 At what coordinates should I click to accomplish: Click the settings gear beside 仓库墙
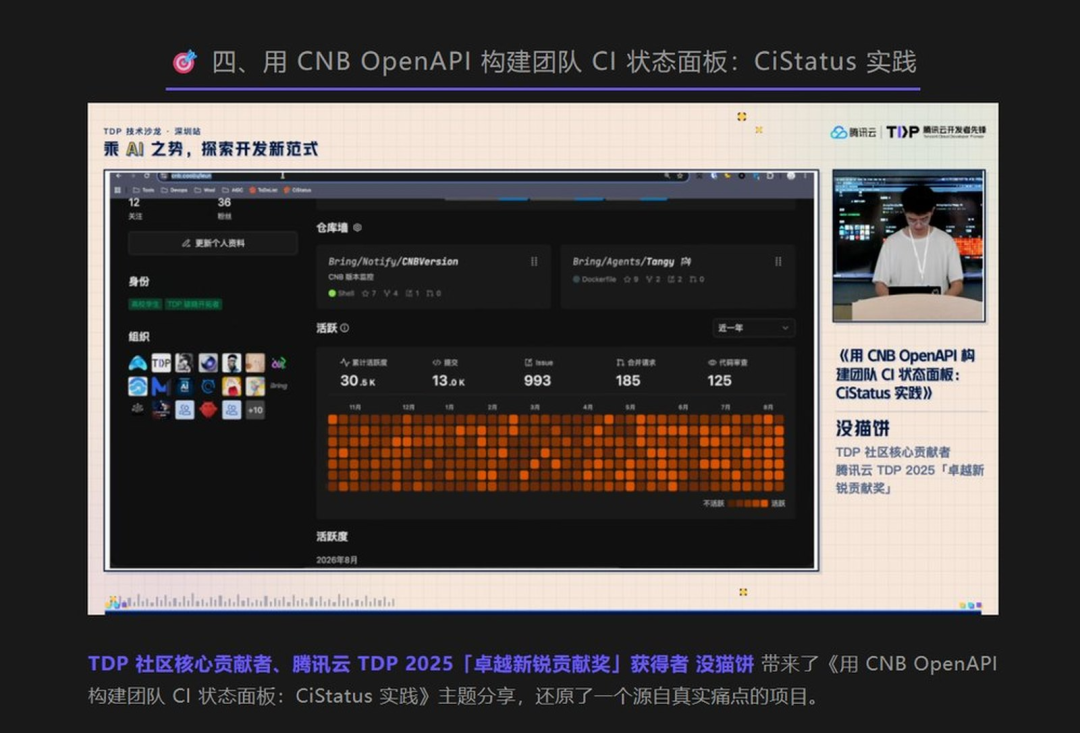tap(357, 228)
